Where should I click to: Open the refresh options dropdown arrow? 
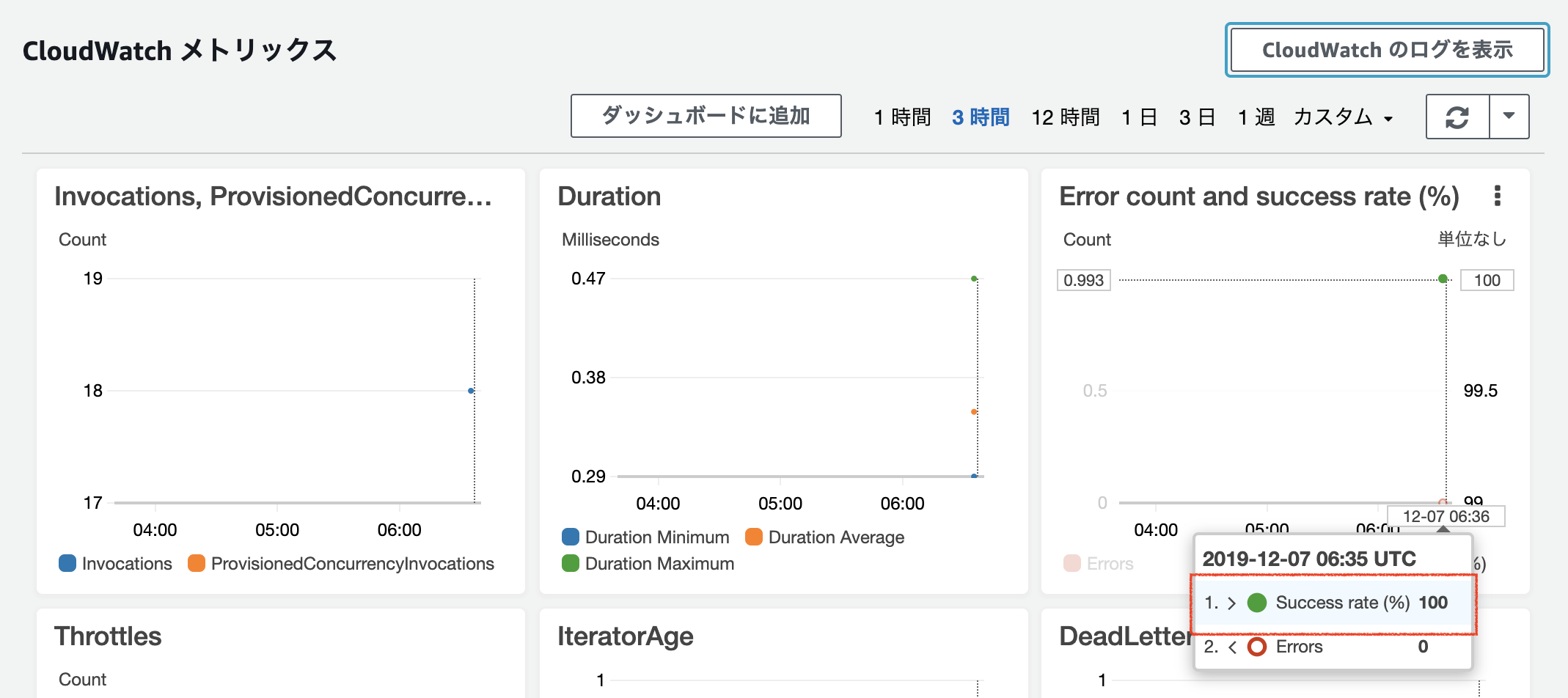(x=1509, y=117)
